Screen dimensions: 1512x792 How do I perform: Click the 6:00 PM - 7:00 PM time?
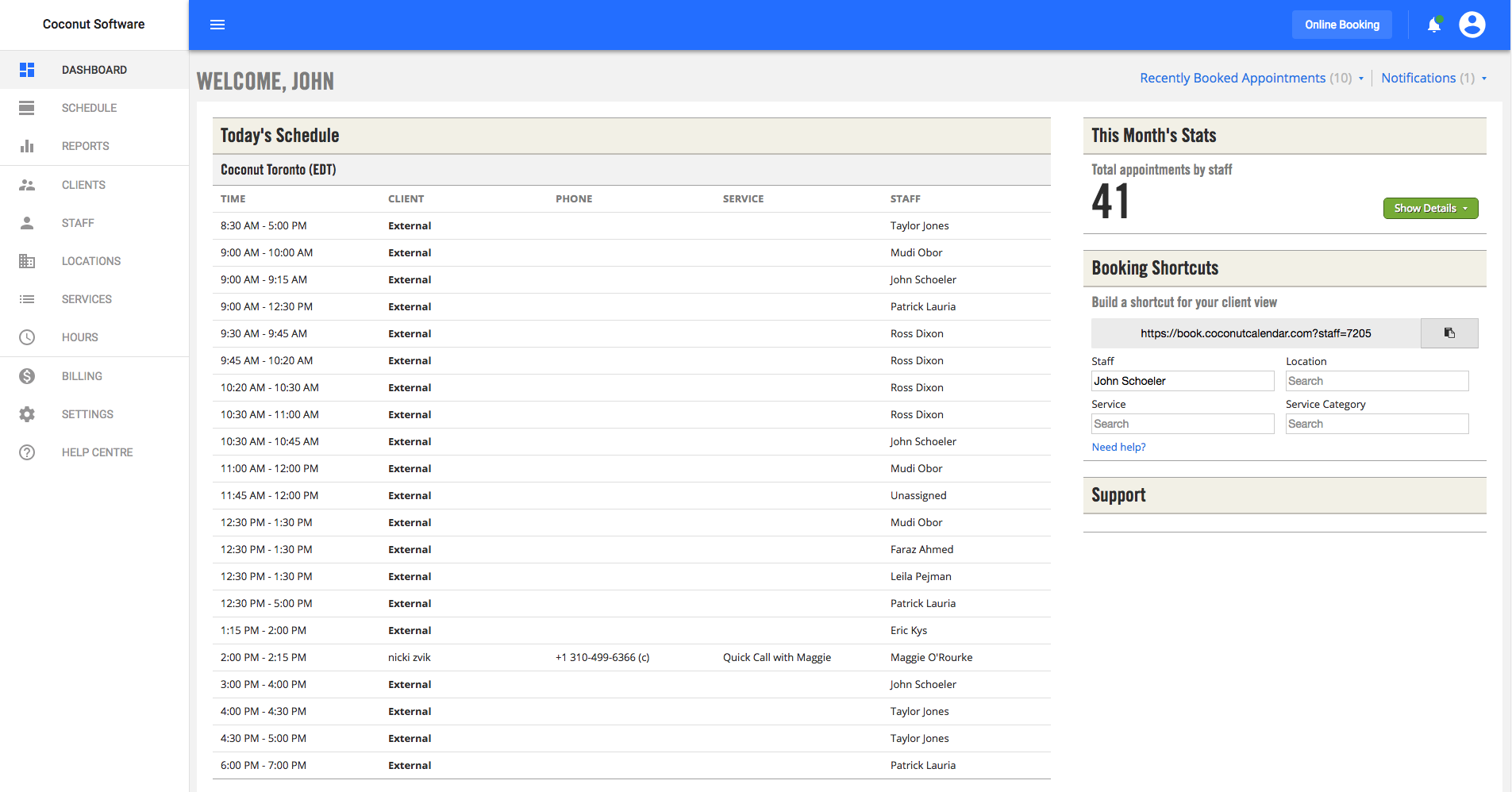(264, 765)
